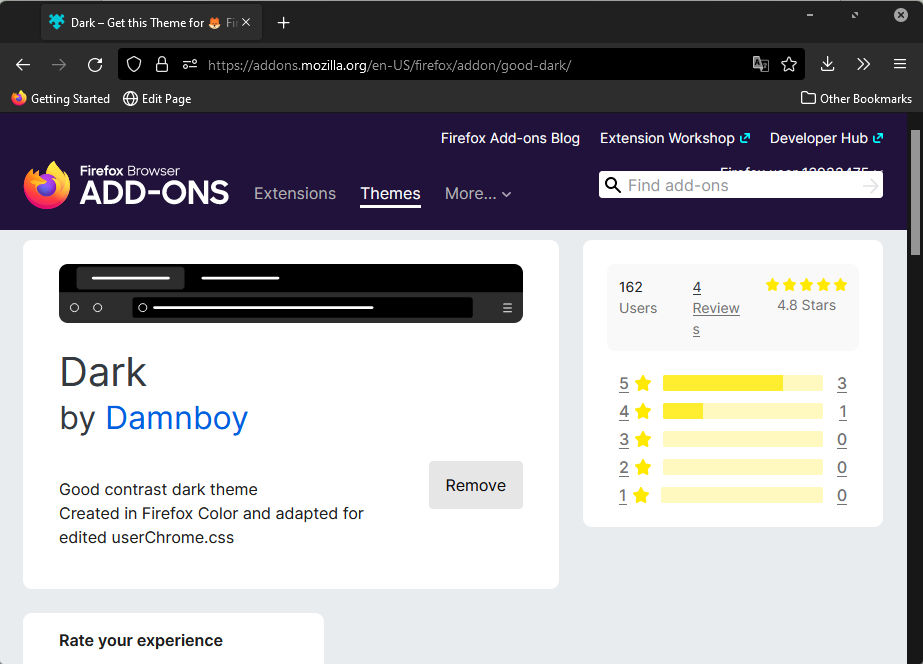Click the forward navigation arrow

[59, 65]
